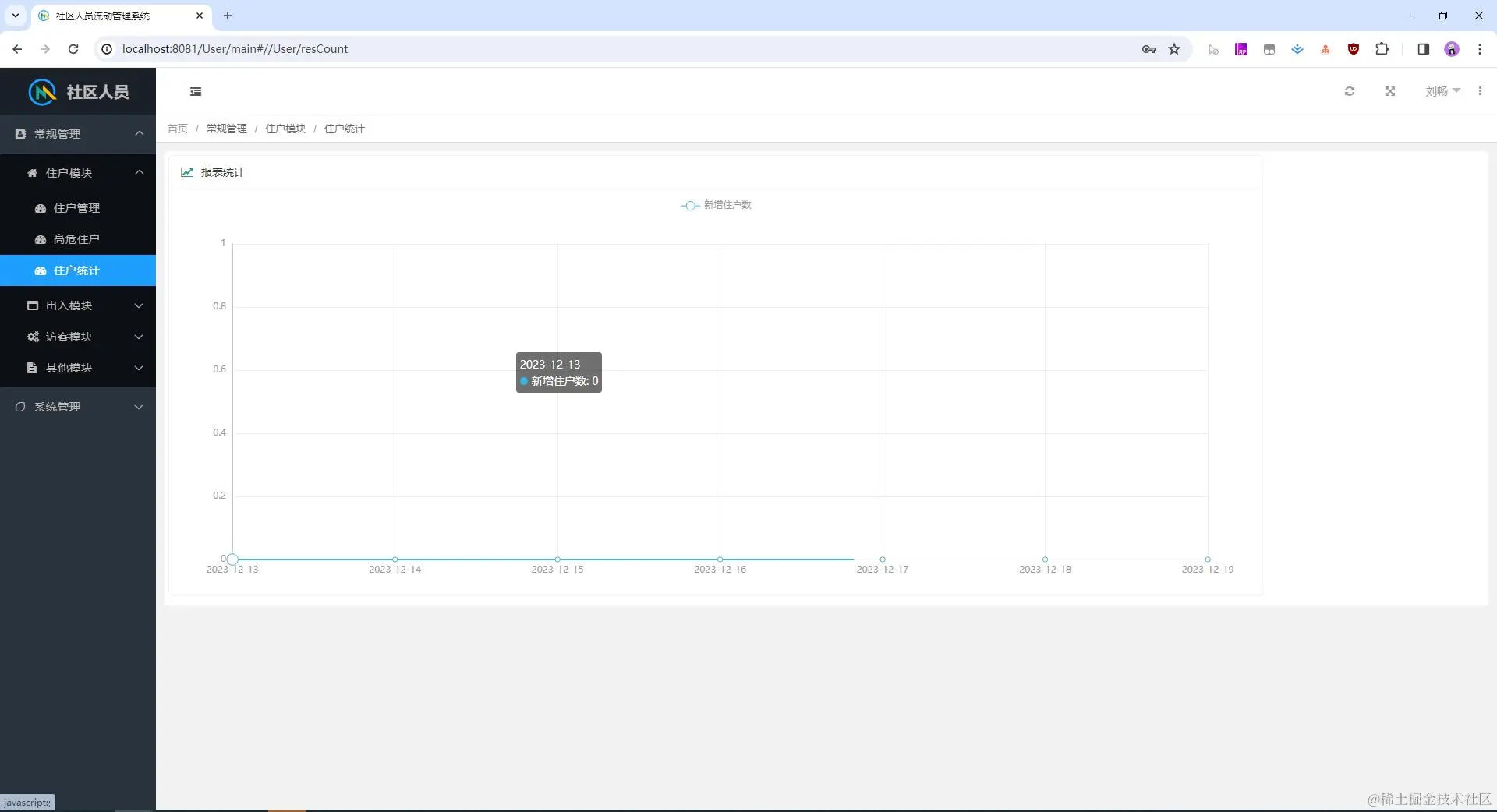The width and height of the screenshot is (1497, 812).
Task: Click the gears icon beside 访客模块
Action: tap(32, 337)
